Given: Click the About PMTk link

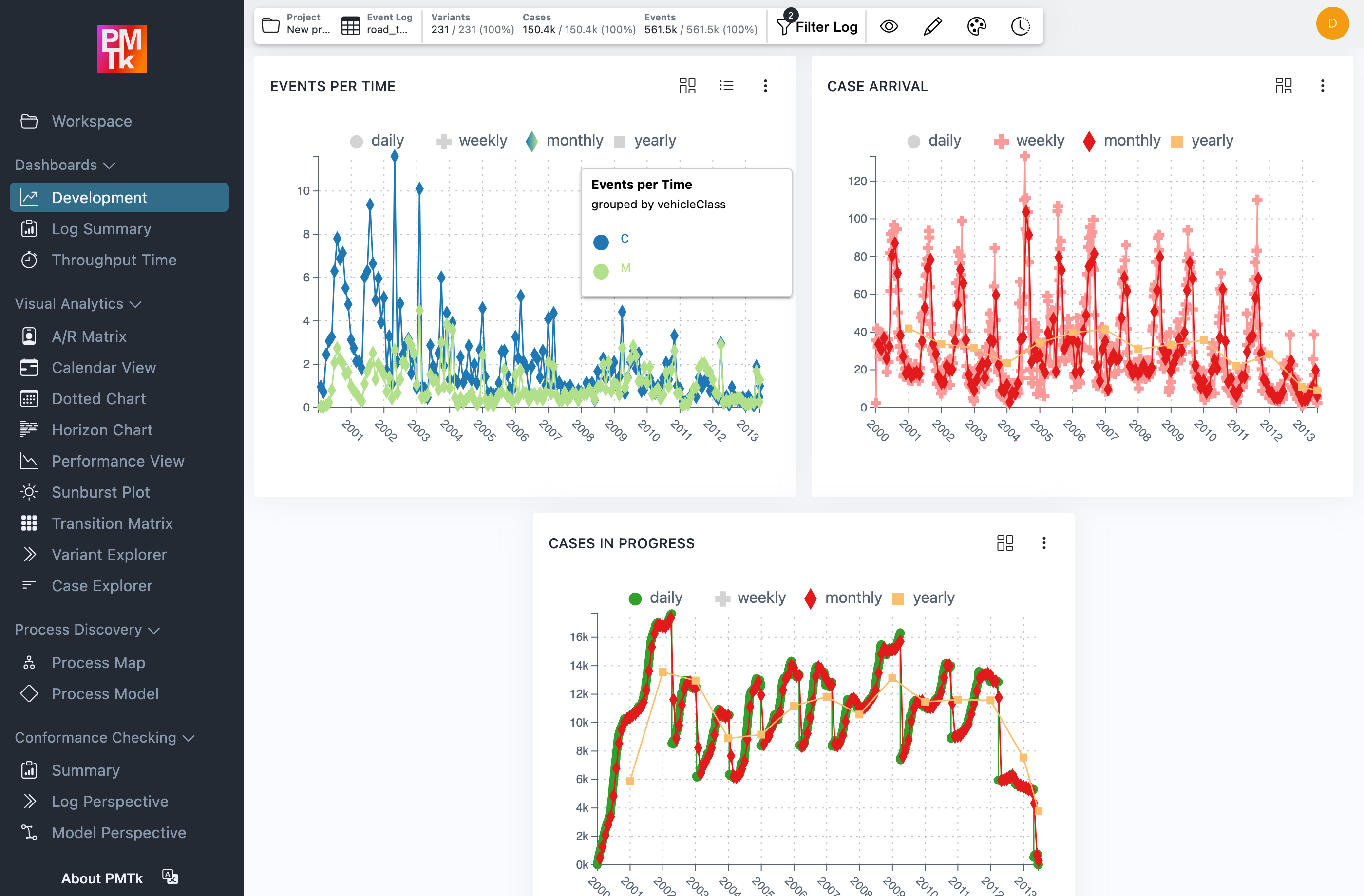Looking at the screenshot, I should coord(102,877).
